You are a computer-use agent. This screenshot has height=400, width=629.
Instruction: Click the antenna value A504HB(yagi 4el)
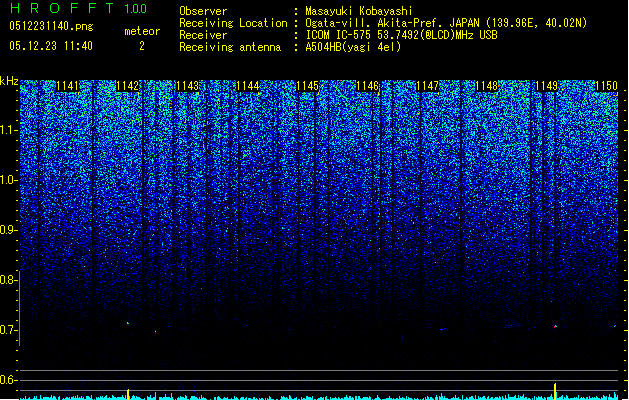click(x=353, y=47)
